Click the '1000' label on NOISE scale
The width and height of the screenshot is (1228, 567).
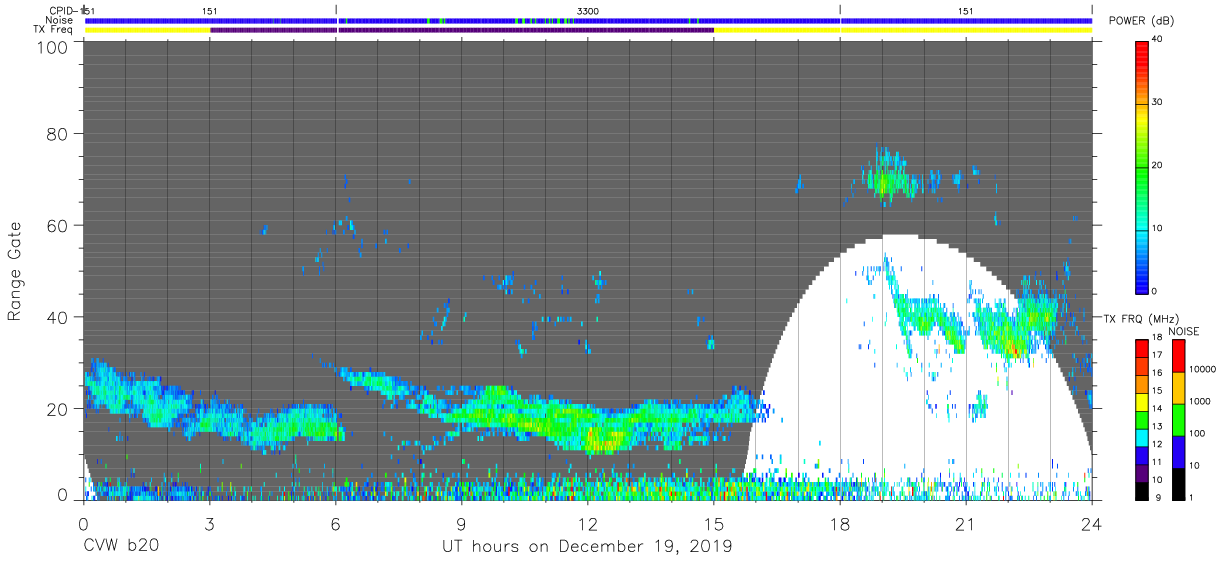click(1202, 401)
